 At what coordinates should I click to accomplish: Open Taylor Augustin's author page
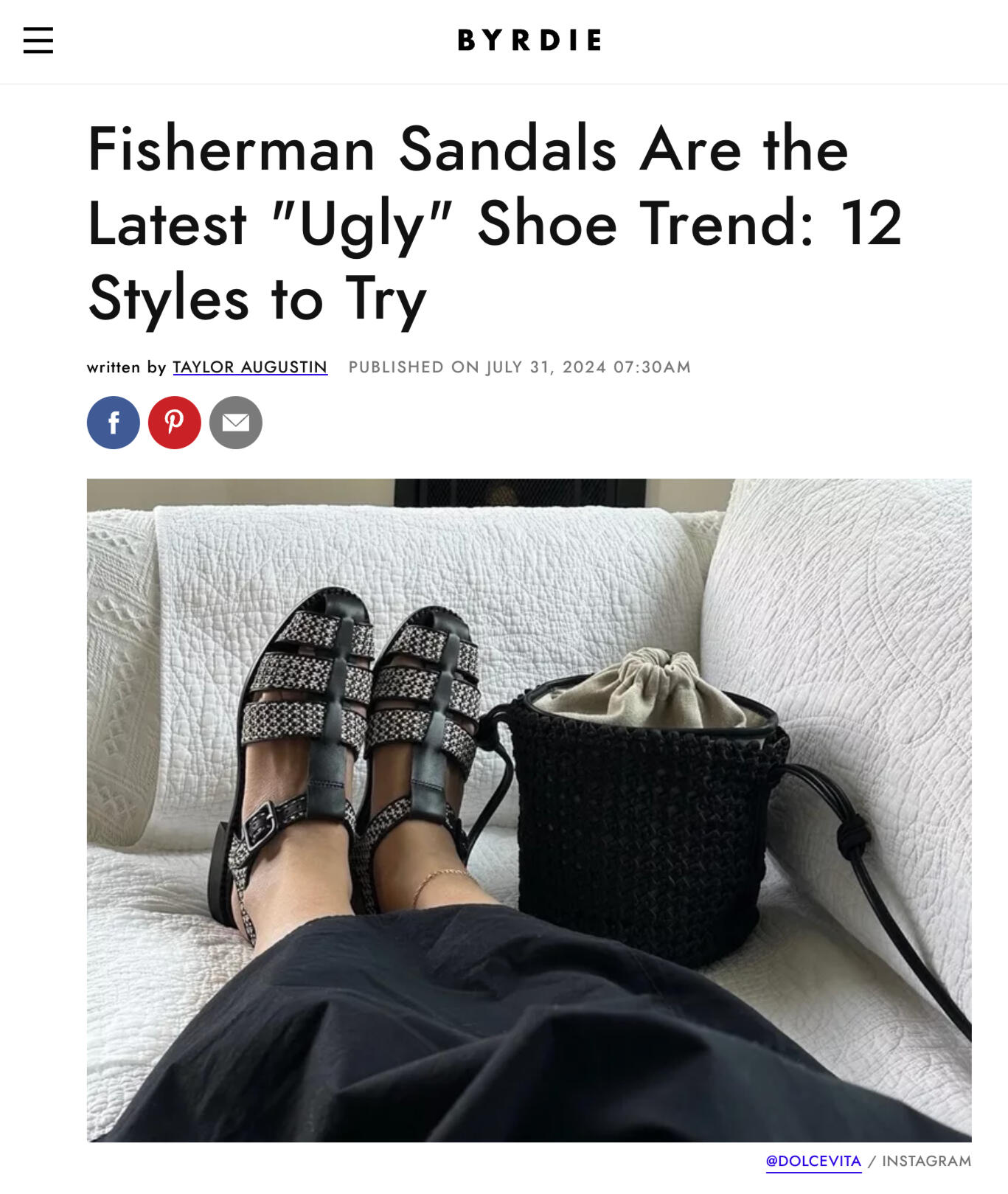tap(250, 367)
